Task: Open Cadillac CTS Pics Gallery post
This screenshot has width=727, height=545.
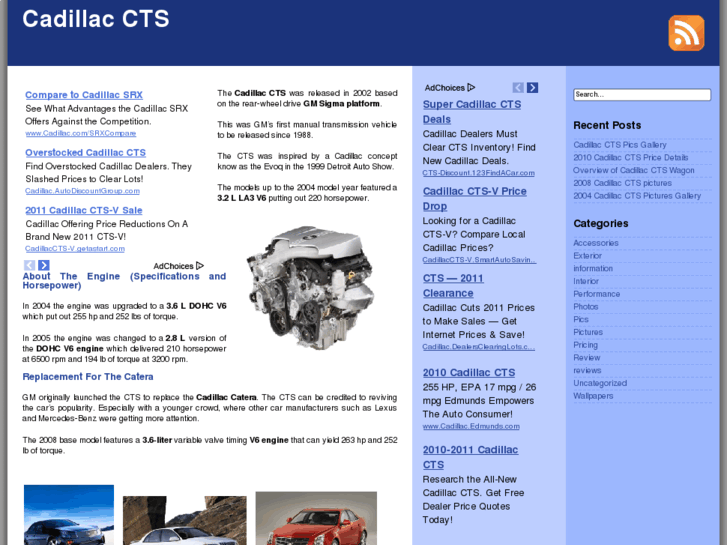Action: tap(620, 145)
